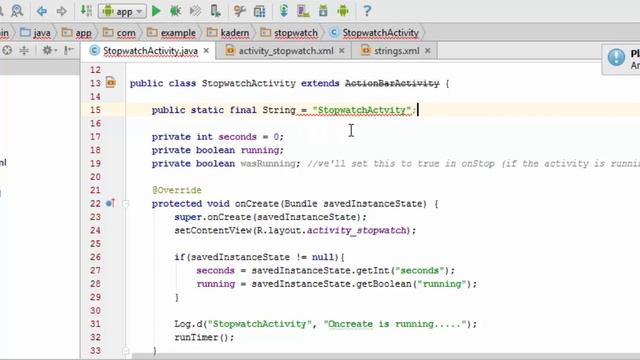Attach debugger to Android process
The width and height of the screenshot is (640, 360).
[x=215, y=11]
